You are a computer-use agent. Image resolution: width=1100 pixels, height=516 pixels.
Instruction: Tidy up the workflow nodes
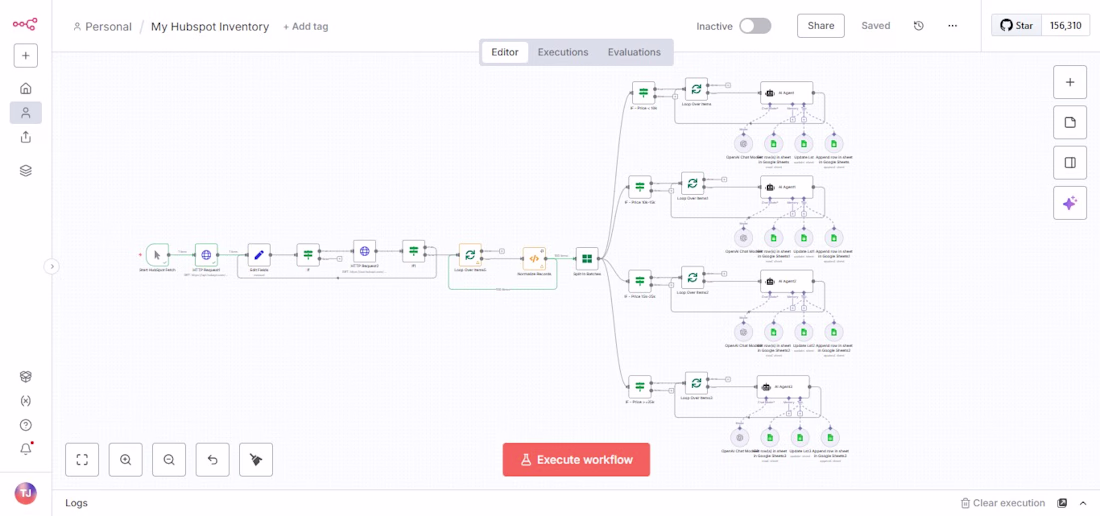pyautogui.click(x=256, y=460)
